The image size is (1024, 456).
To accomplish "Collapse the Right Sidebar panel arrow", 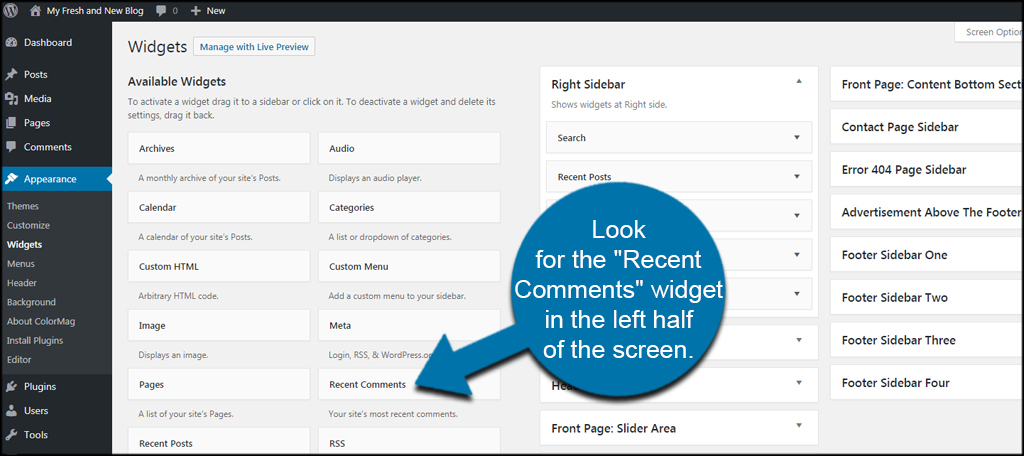I will point(798,81).
